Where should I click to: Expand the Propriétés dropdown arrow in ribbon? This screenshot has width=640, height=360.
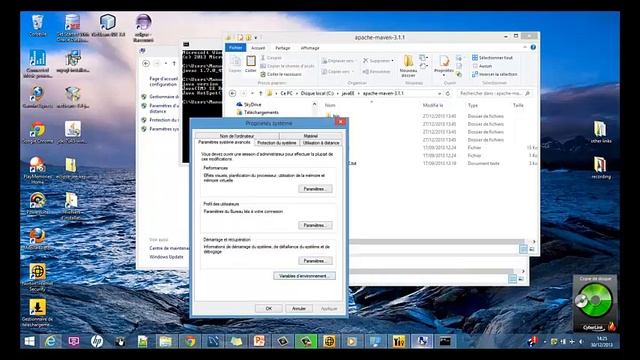[444, 75]
